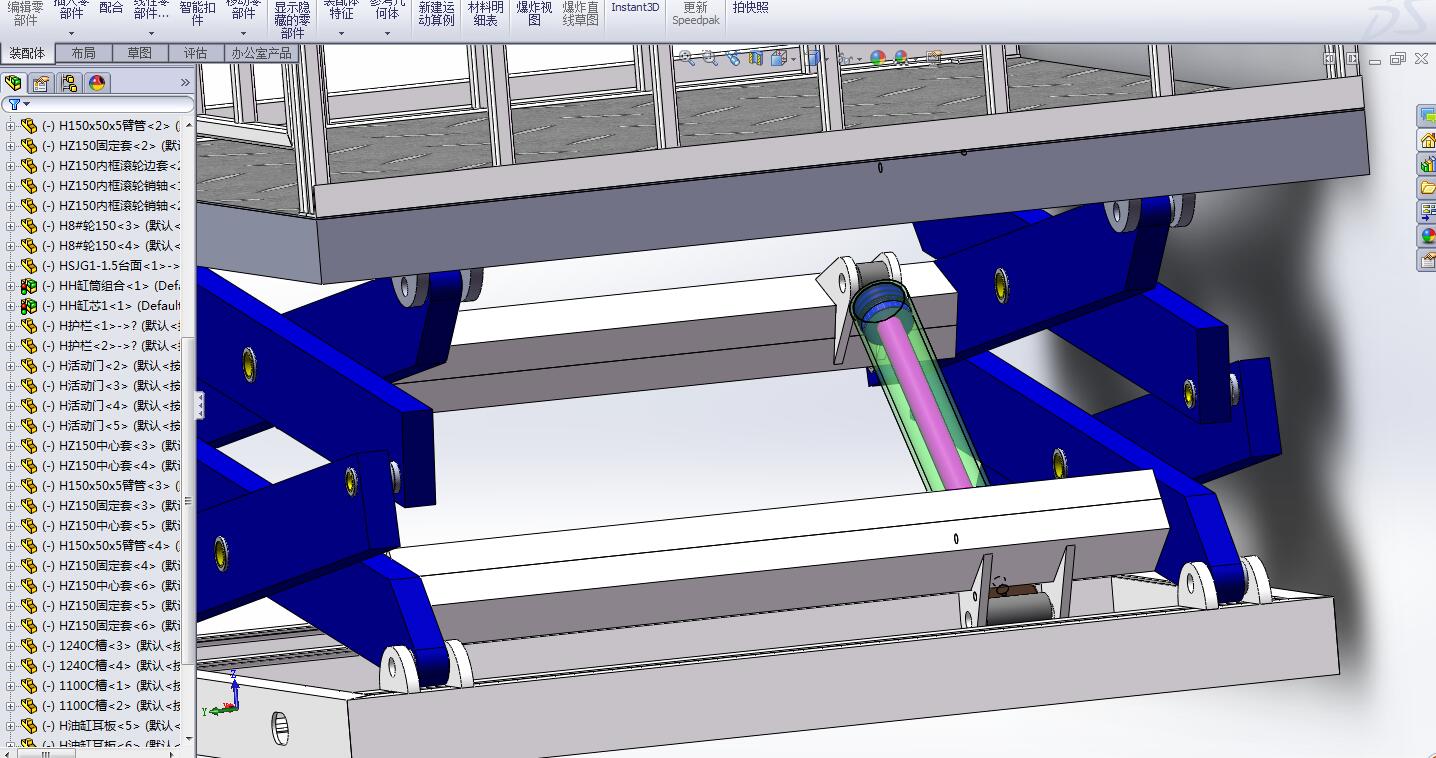Image resolution: width=1436 pixels, height=758 pixels.
Task: Click the 拍快照 button
Action: (x=750, y=8)
